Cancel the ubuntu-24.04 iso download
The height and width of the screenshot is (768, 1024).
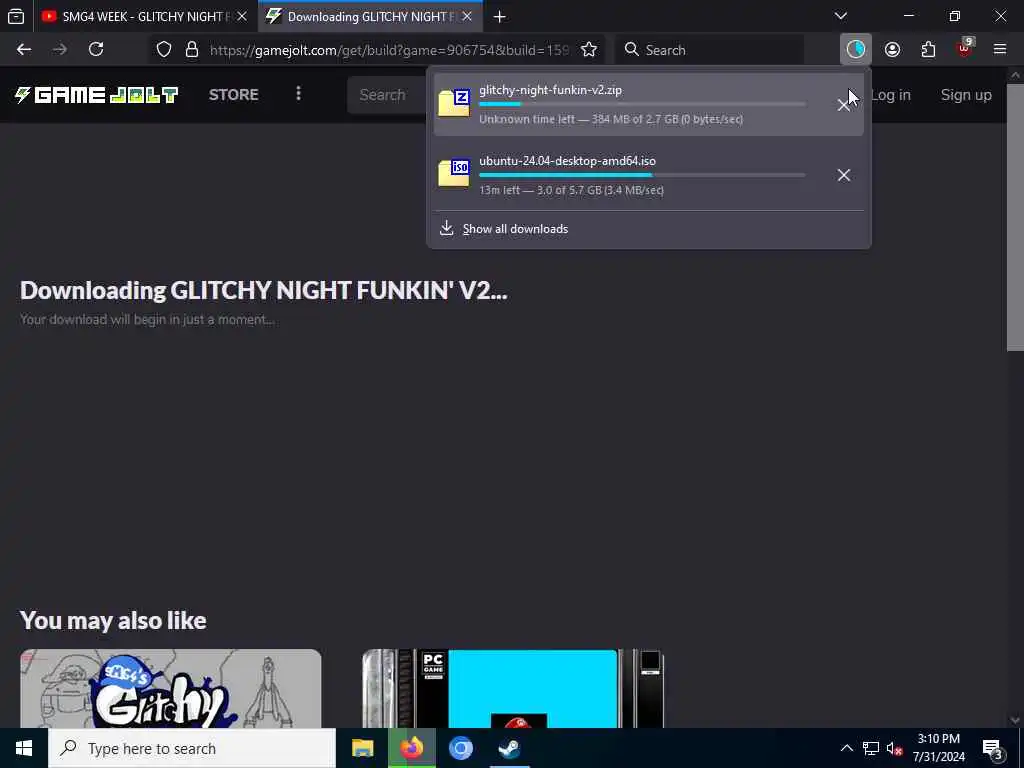tap(844, 175)
